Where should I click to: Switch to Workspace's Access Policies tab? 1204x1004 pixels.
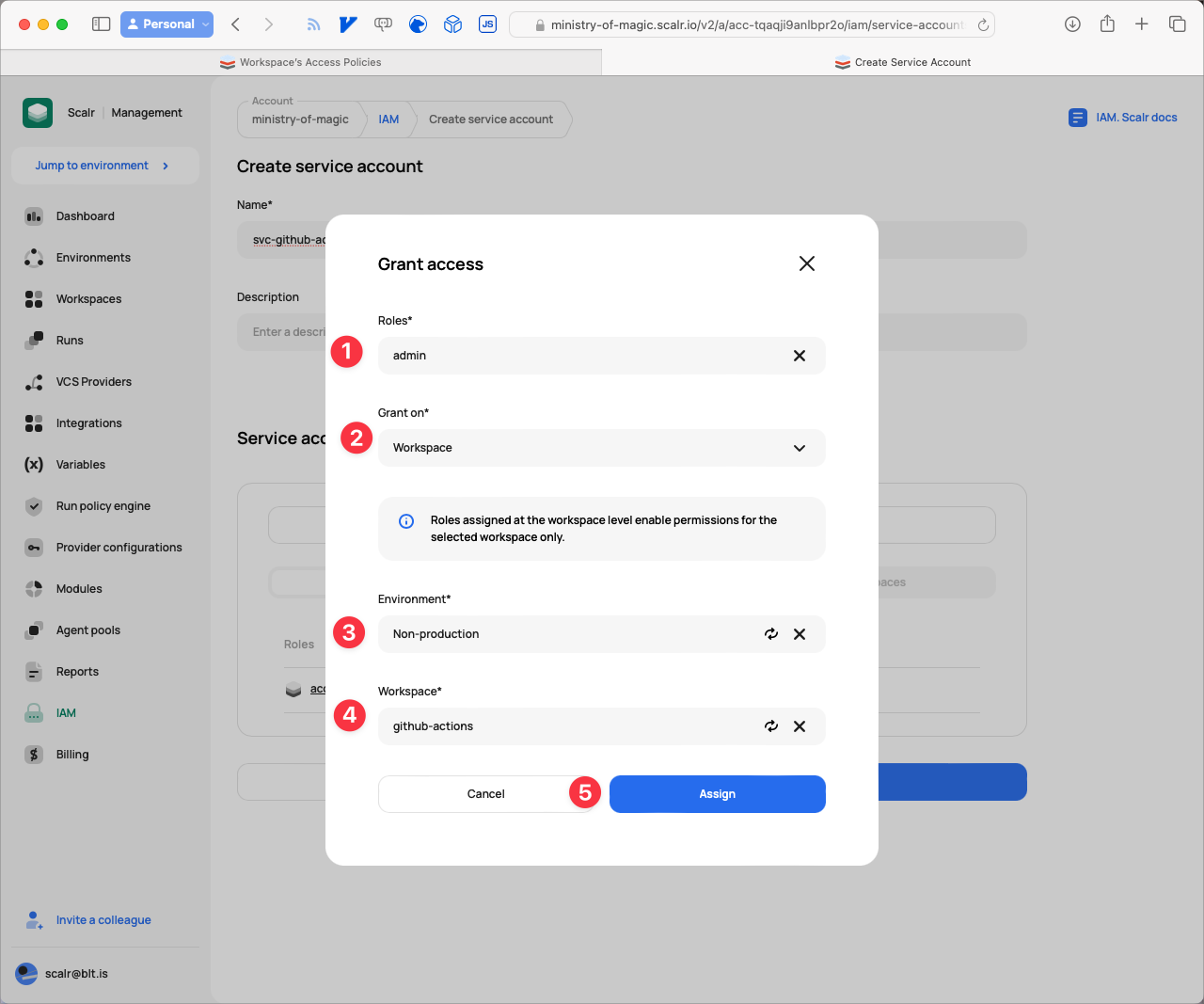coord(301,62)
